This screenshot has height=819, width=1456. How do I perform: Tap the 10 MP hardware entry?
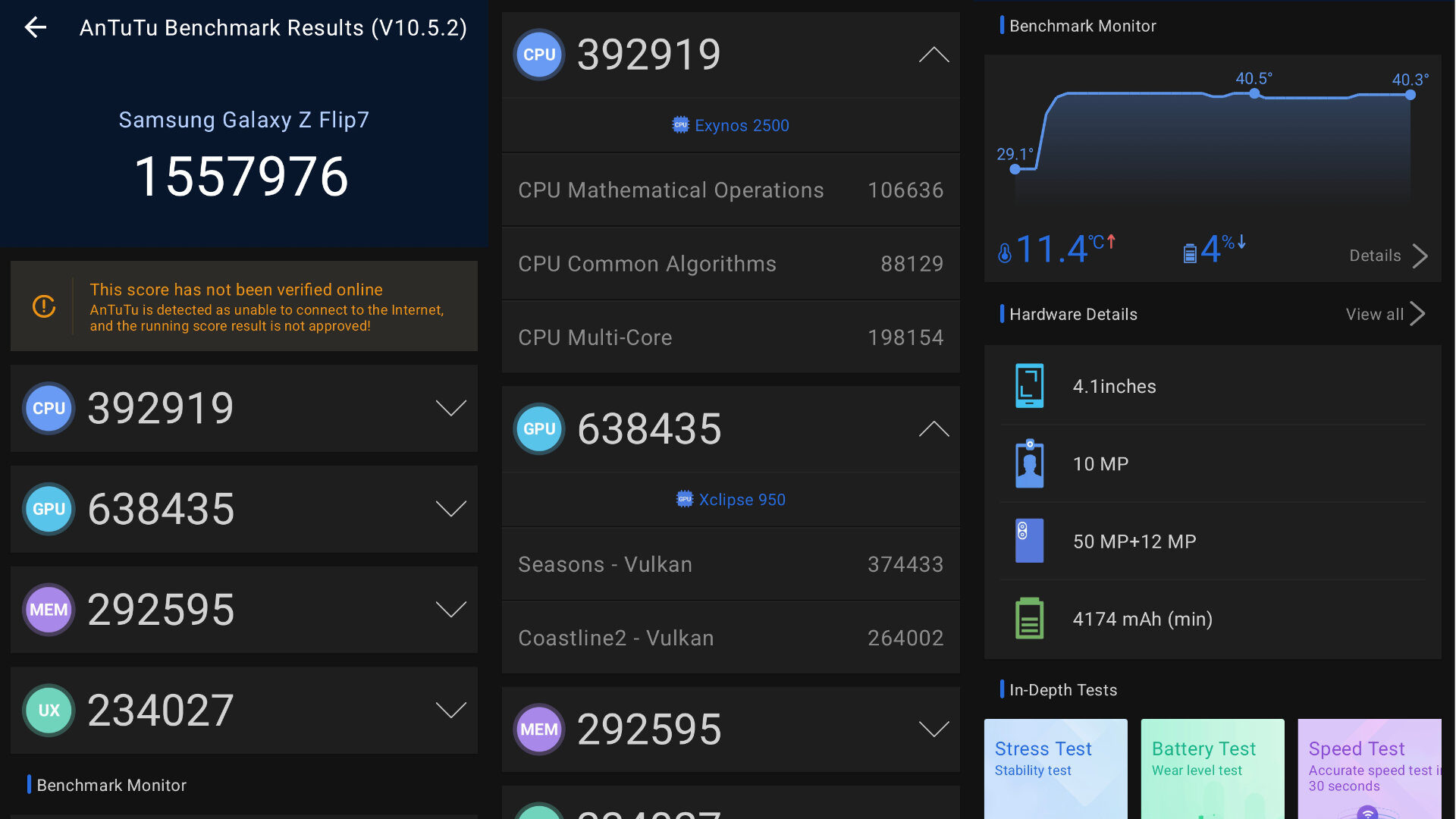pyautogui.click(x=1213, y=463)
